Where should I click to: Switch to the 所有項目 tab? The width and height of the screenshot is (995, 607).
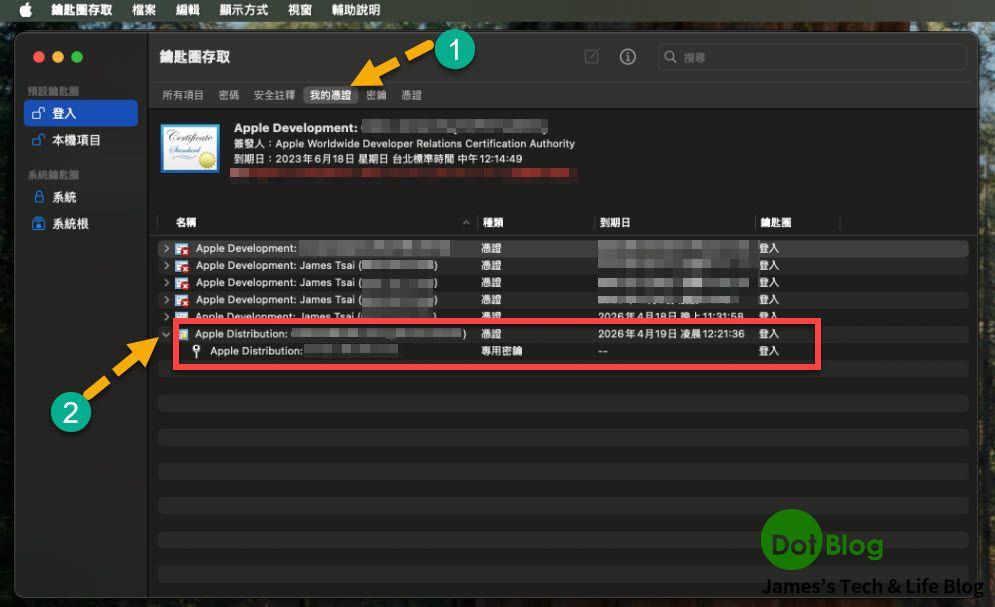183,95
